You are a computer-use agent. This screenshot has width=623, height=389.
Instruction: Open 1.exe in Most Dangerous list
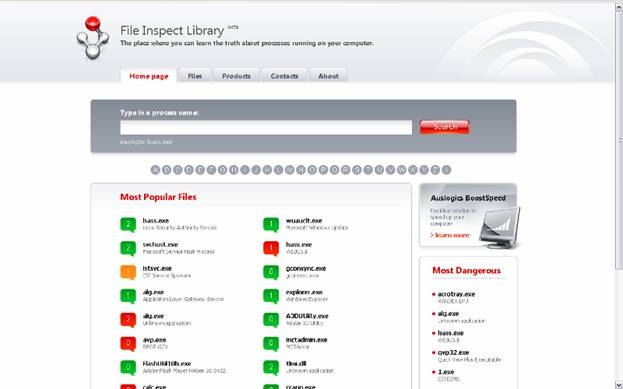point(446,372)
